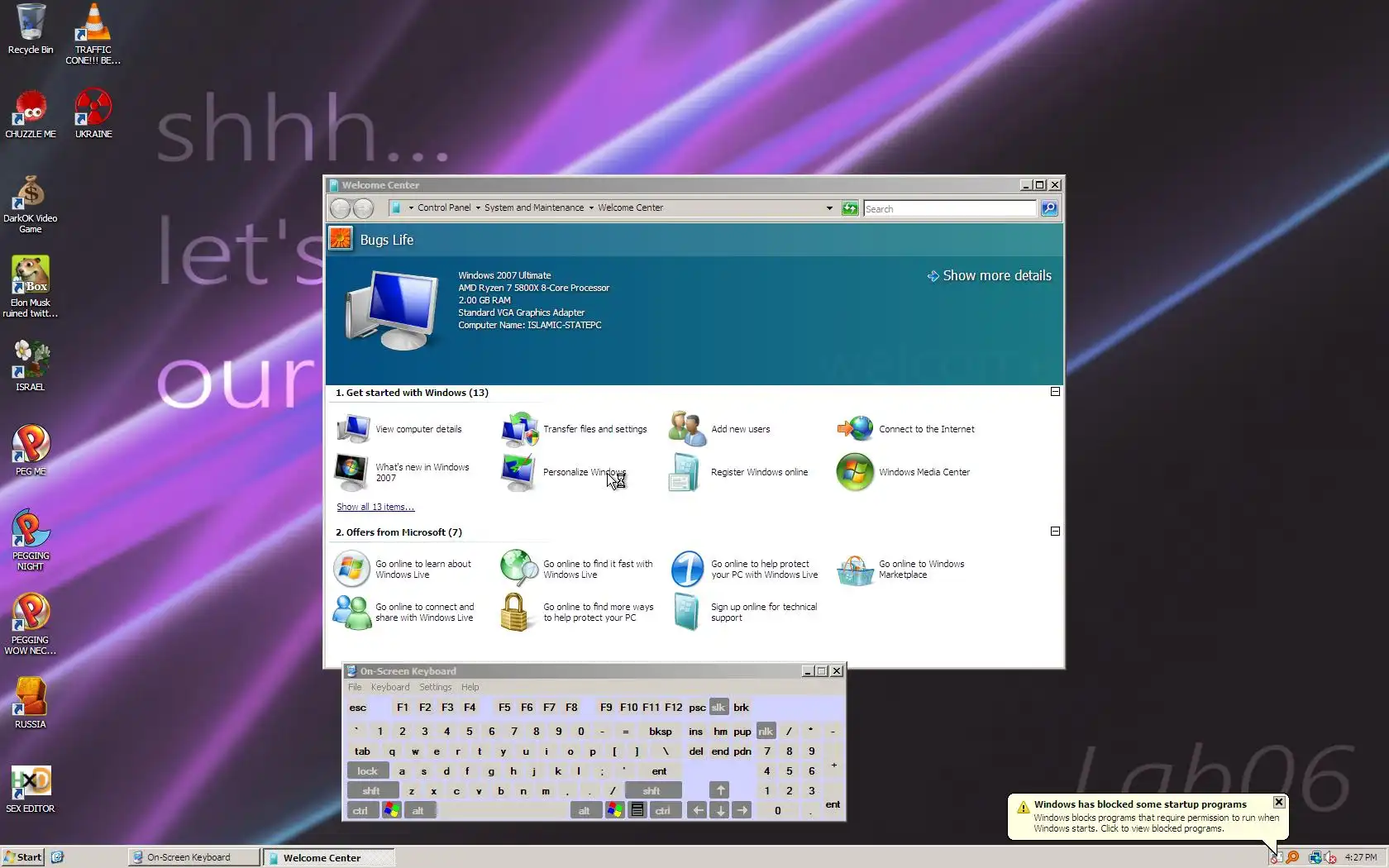The image size is (1389, 868).
Task: Select the PEG ME desktop shortcut
Action: tap(31, 451)
